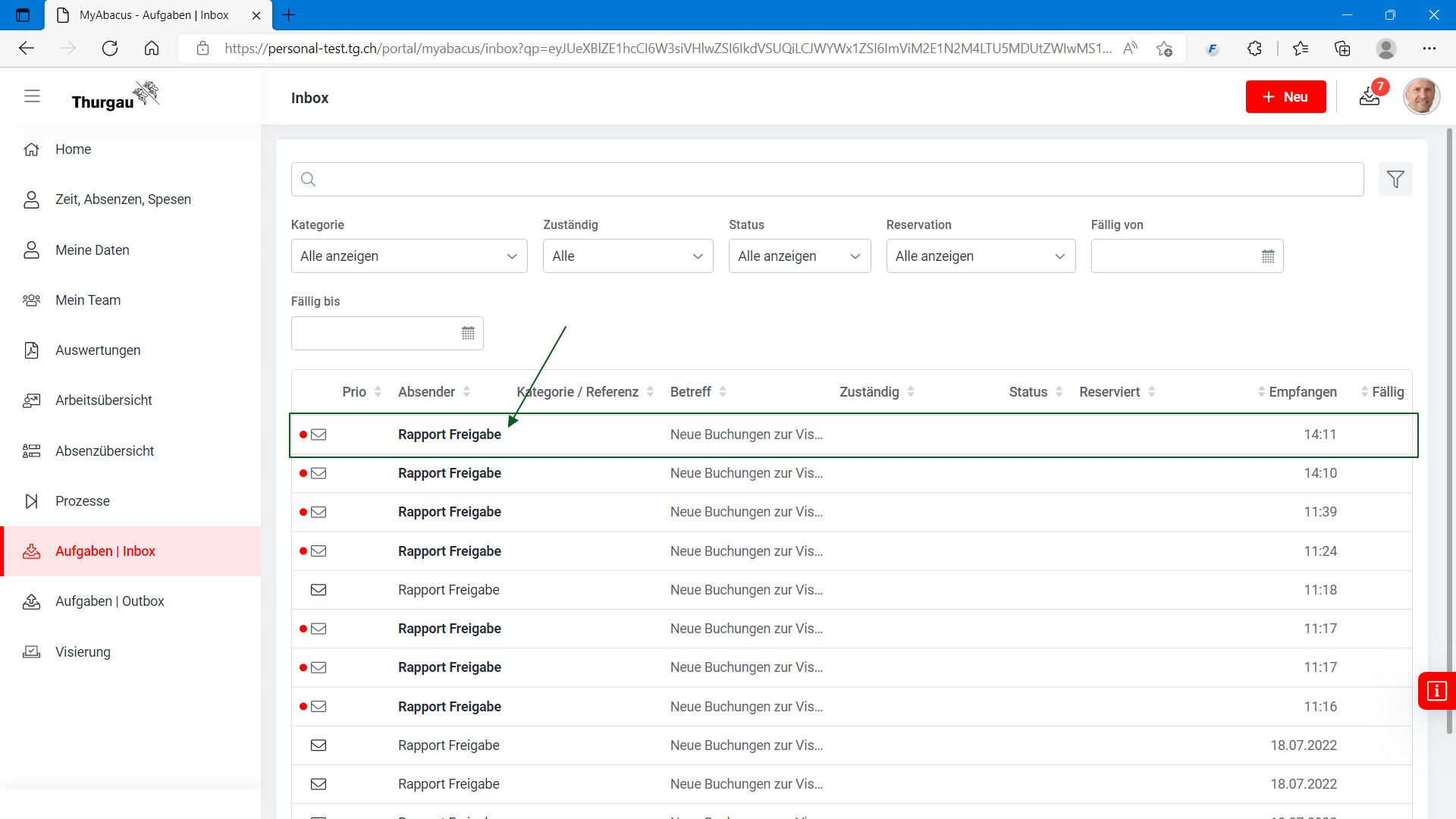Expand the Zuständig dropdown
This screenshot has width=1456, height=819.
point(627,256)
